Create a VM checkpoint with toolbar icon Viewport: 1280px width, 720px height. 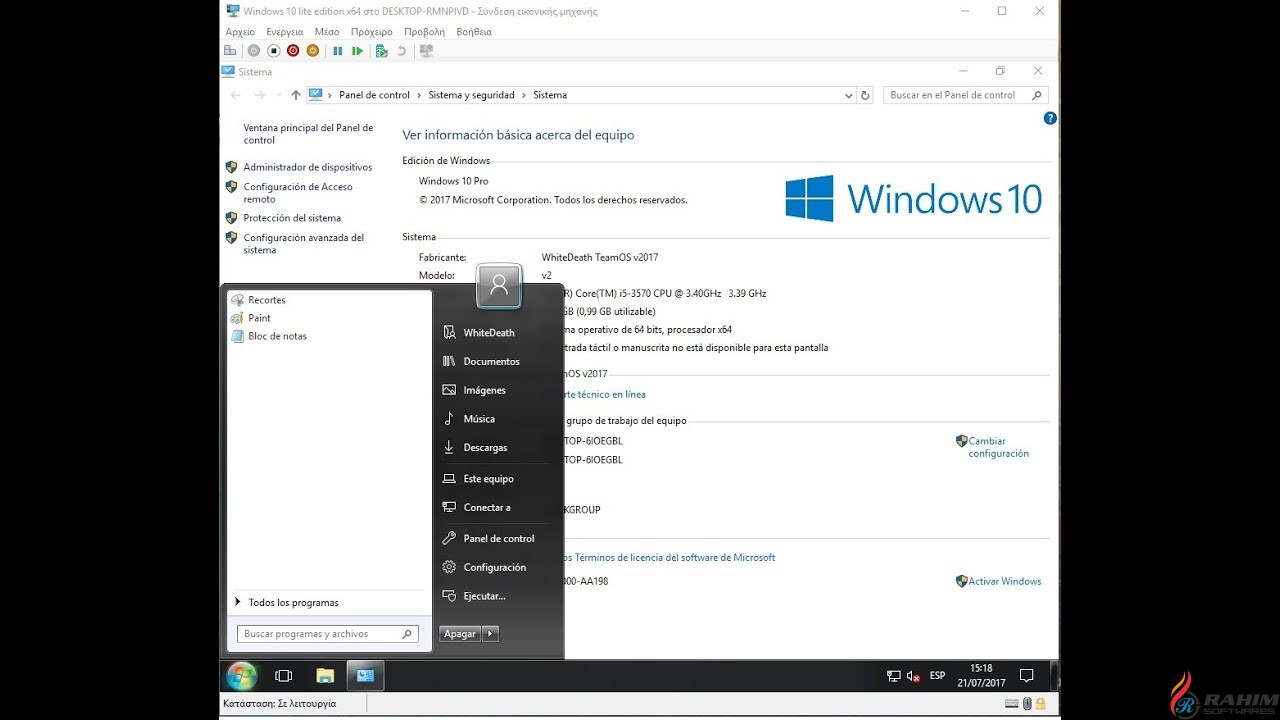click(382, 51)
